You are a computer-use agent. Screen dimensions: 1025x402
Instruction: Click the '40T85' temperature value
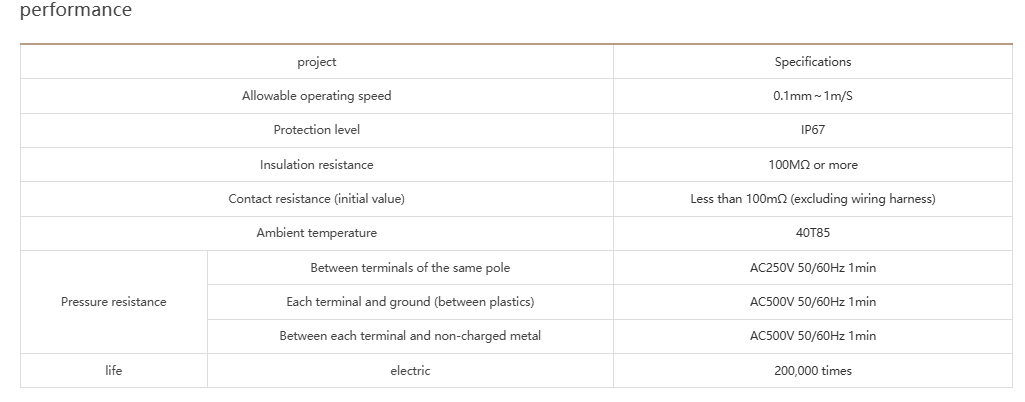pos(812,233)
